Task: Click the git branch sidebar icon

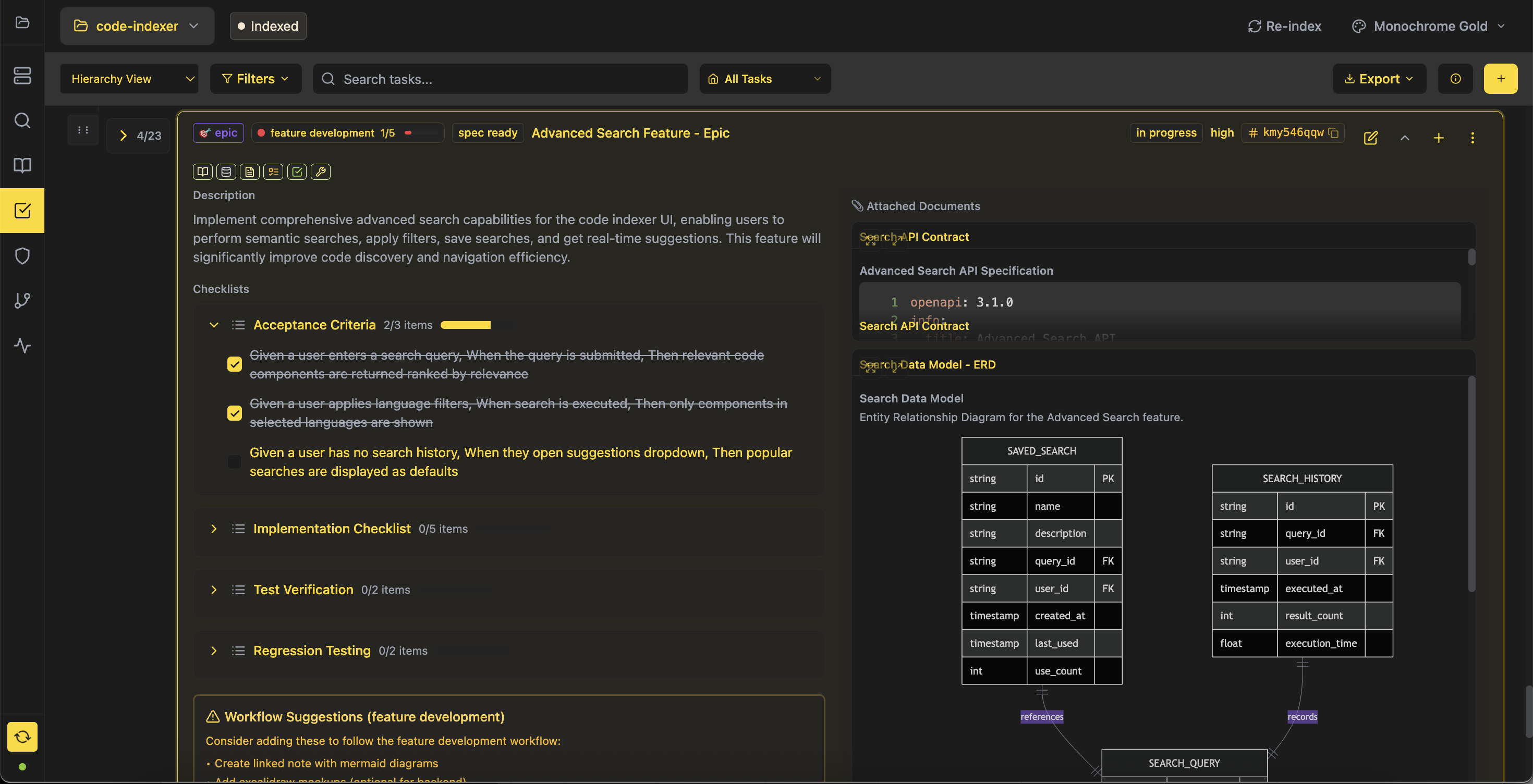Action: pyautogui.click(x=22, y=300)
